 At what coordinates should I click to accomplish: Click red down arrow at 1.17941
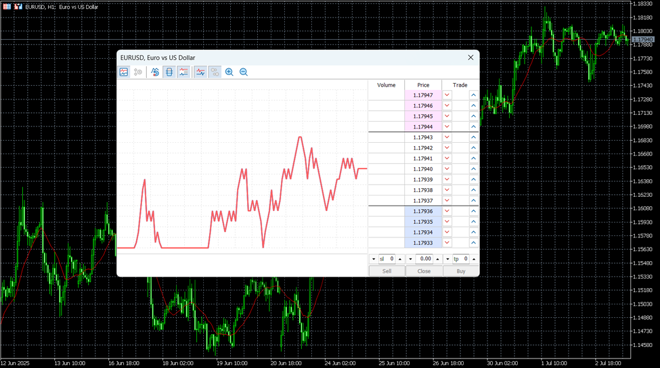tap(447, 158)
